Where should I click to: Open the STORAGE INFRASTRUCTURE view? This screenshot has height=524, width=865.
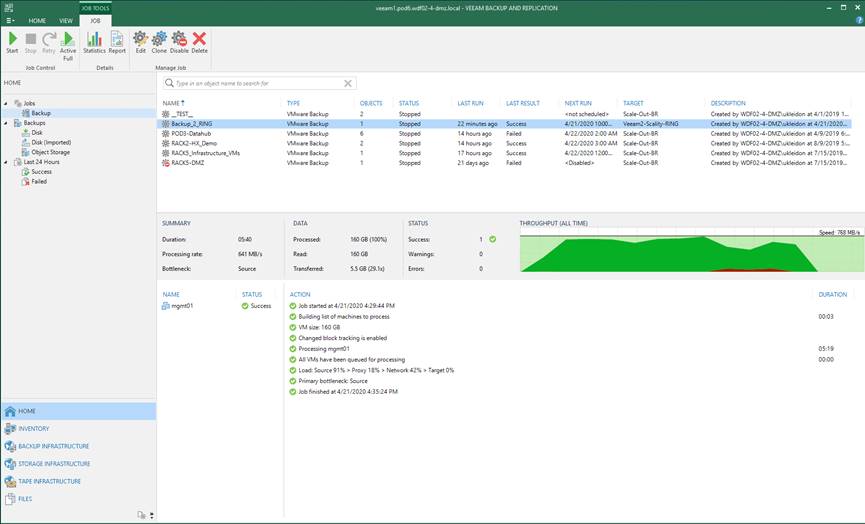tap(78, 464)
